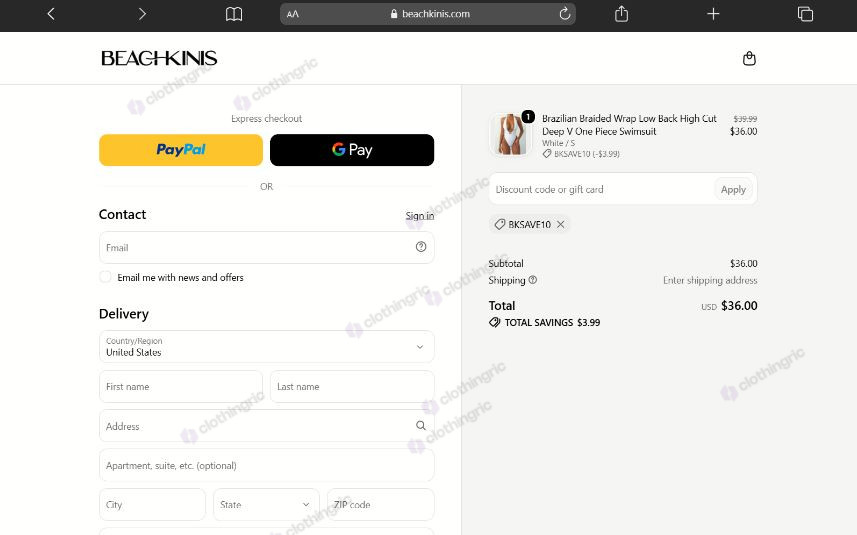Click the email field help question-mark icon

[x=421, y=247]
